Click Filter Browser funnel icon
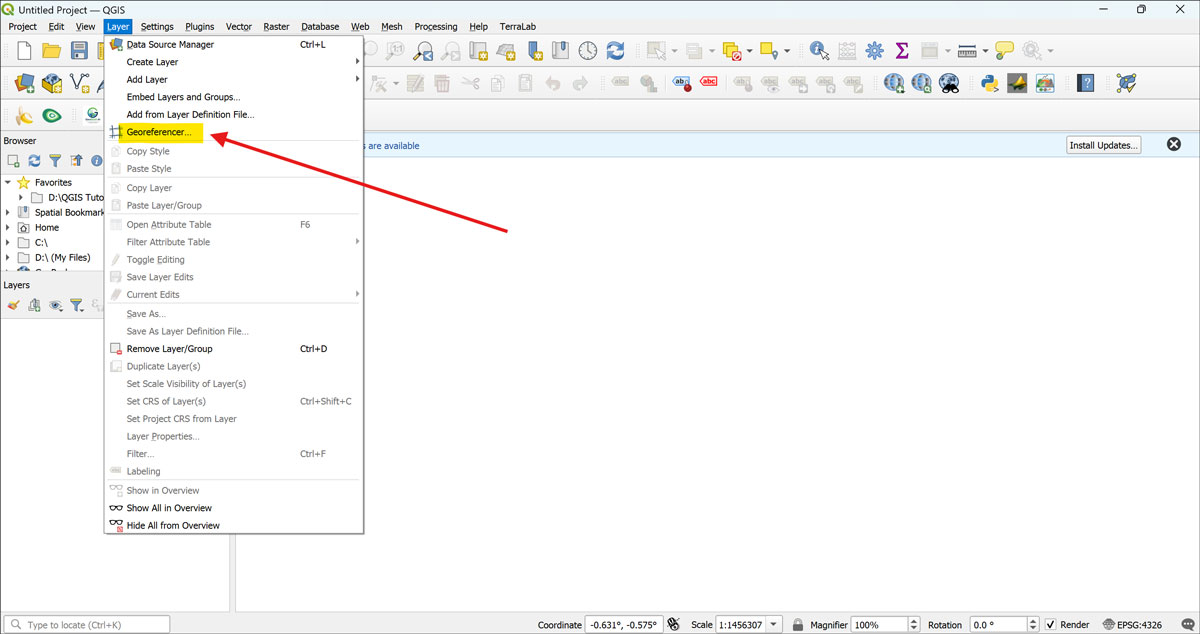The width and height of the screenshot is (1200, 634). pyautogui.click(x=55, y=160)
